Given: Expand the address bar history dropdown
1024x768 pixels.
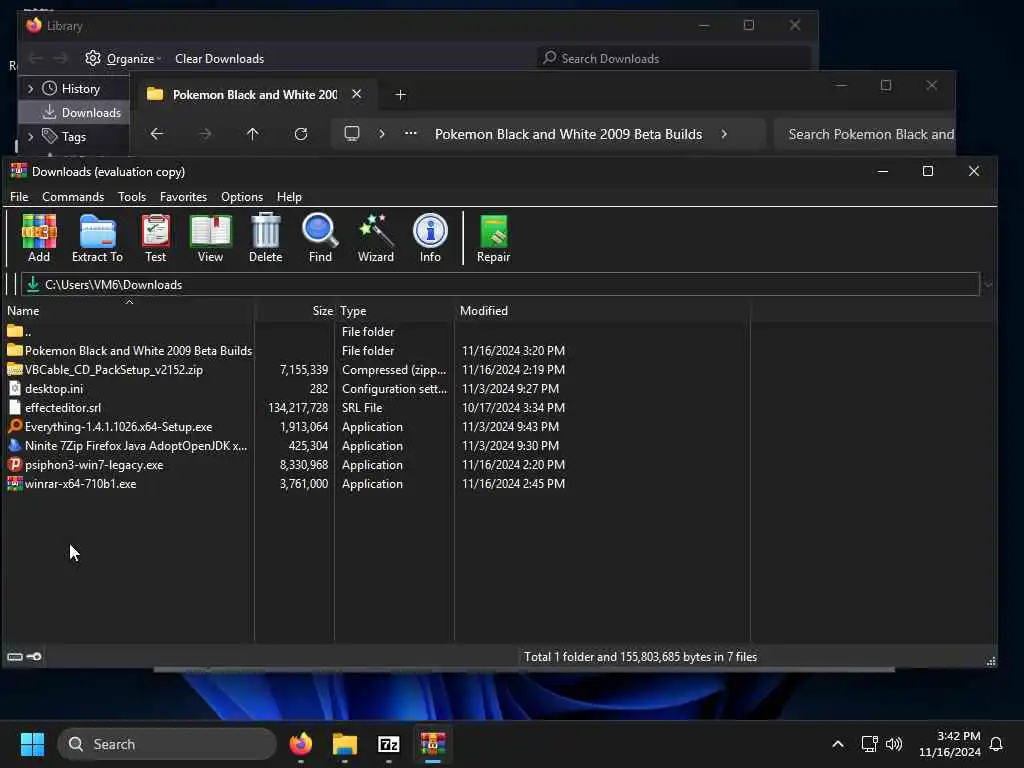Looking at the screenshot, I should click(x=988, y=285).
